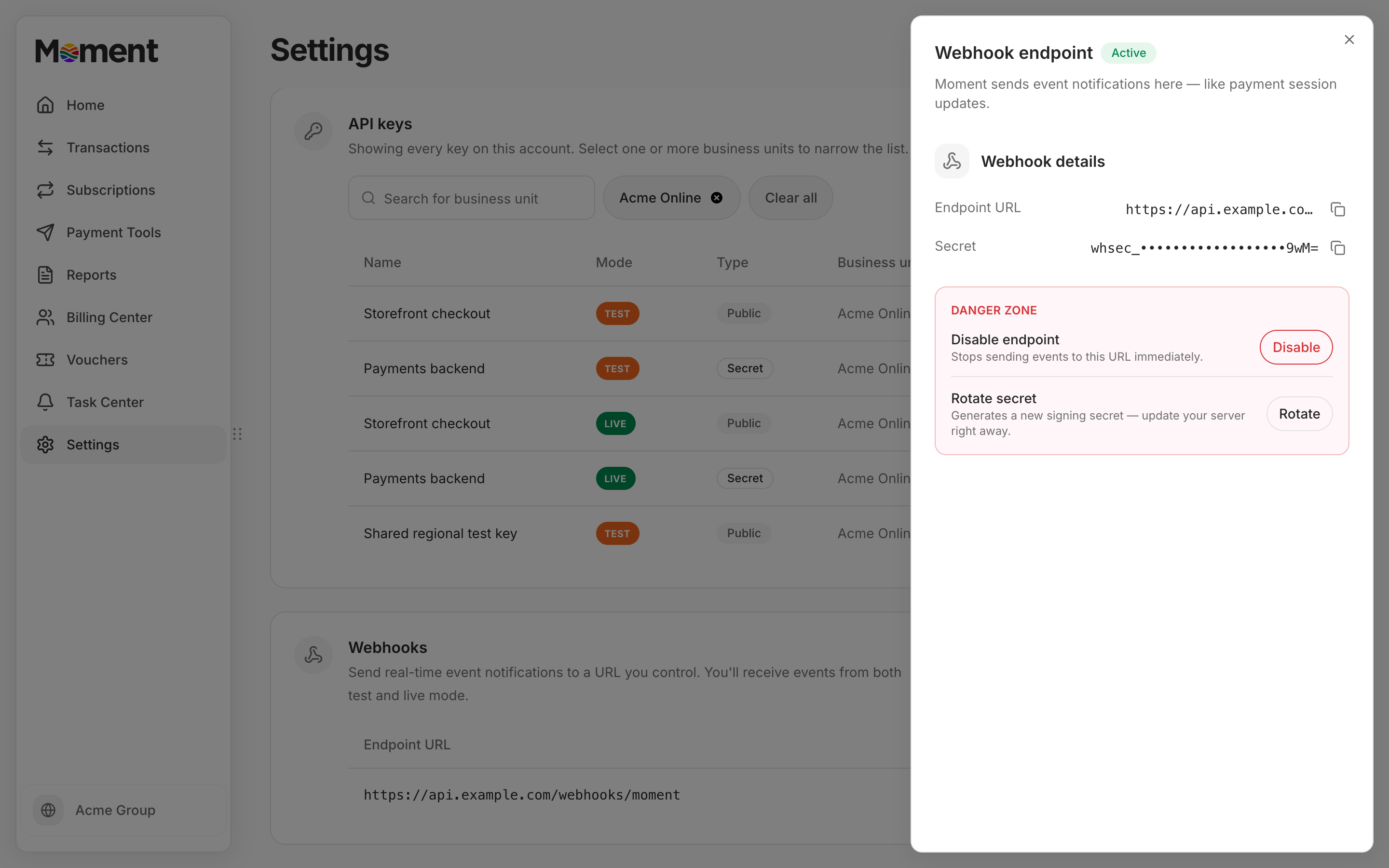Click the globe icon beside Acme Group
Image resolution: width=1389 pixels, height=868 pixels.
coord(48,810)
